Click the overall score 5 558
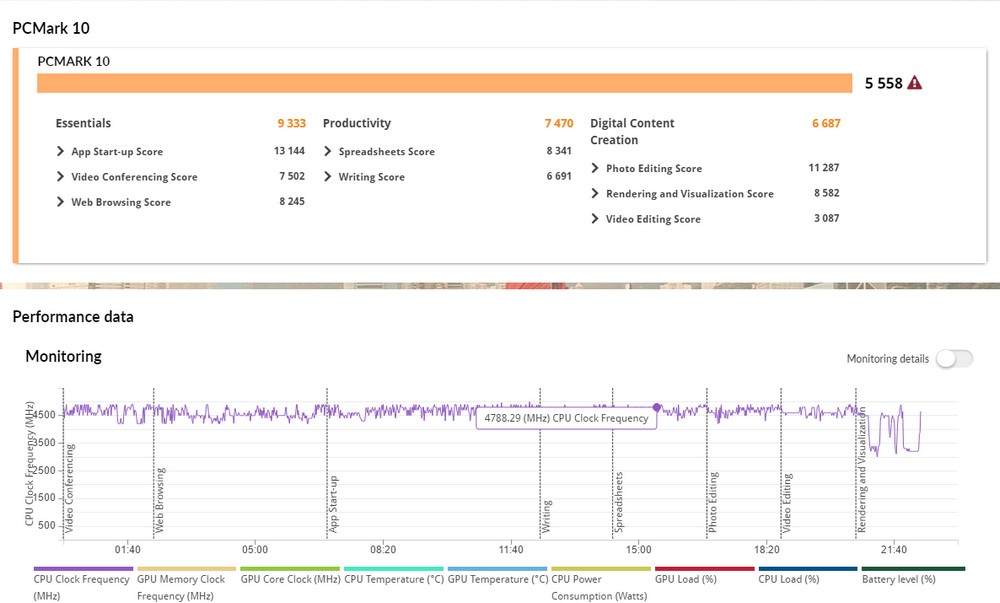This screenshot has height=603, width=1000. (883, 84)
